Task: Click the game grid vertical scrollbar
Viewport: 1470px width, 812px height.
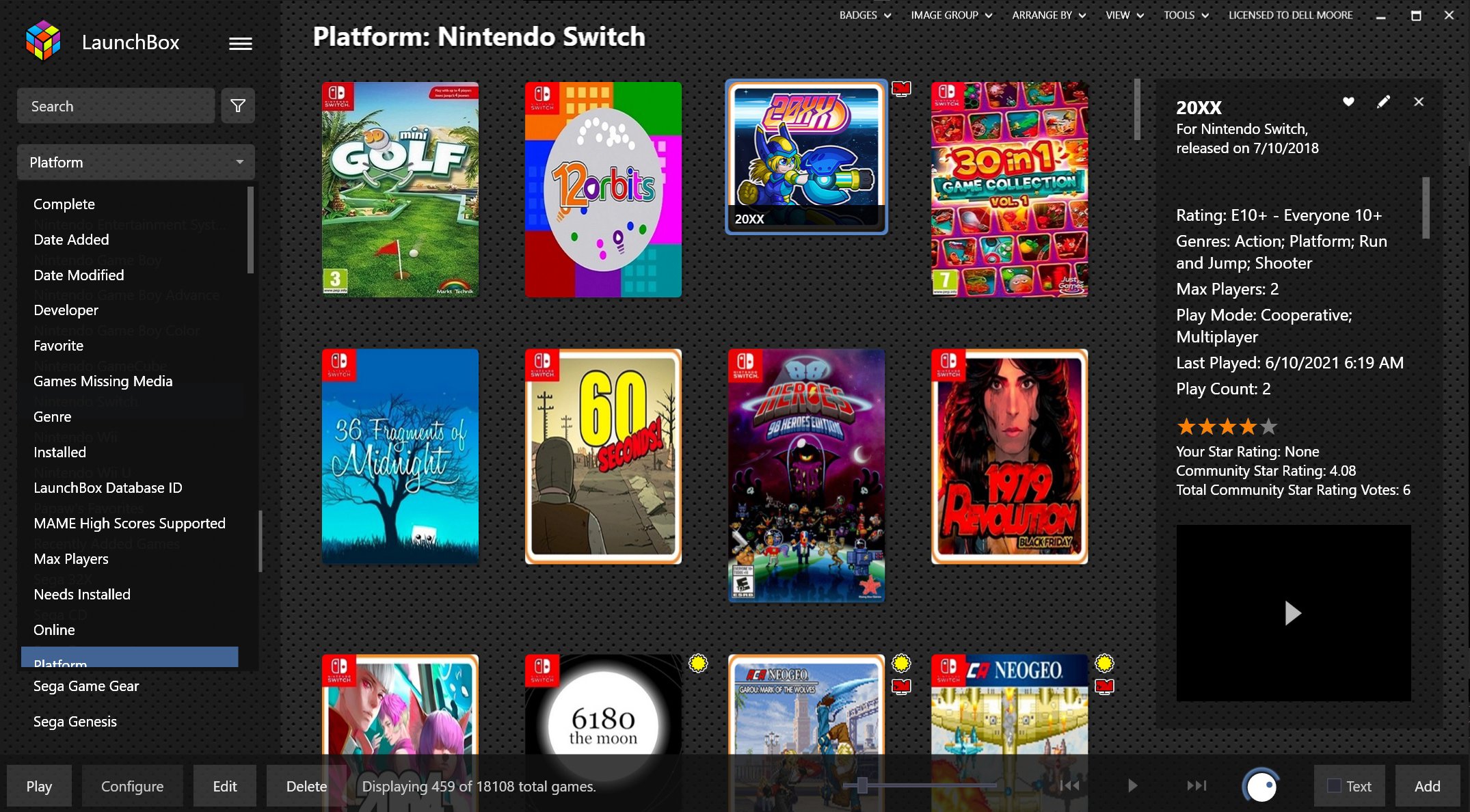Action: point(1137,109)
